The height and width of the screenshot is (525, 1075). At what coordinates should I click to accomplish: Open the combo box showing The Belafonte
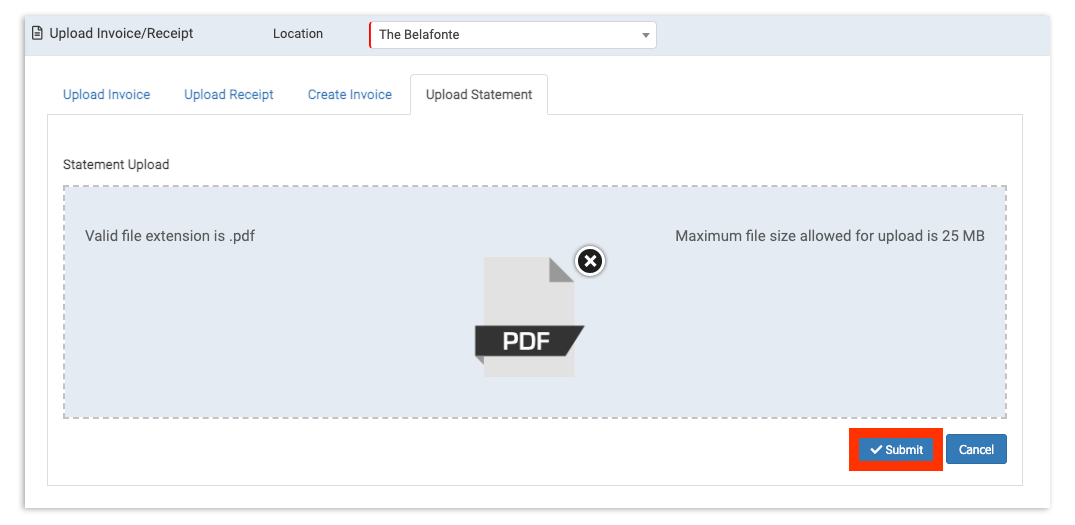pyautogui.click(x=505, y=35)
